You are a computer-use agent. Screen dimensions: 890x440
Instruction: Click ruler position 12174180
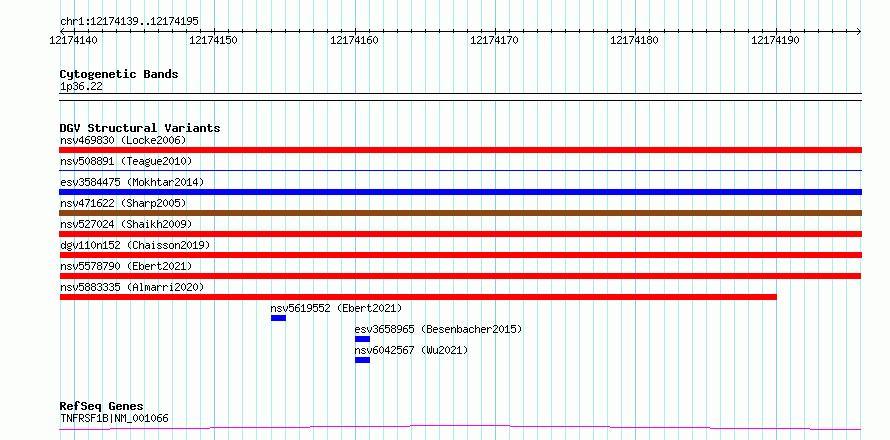pyautogui.click(x=635, y=40)
